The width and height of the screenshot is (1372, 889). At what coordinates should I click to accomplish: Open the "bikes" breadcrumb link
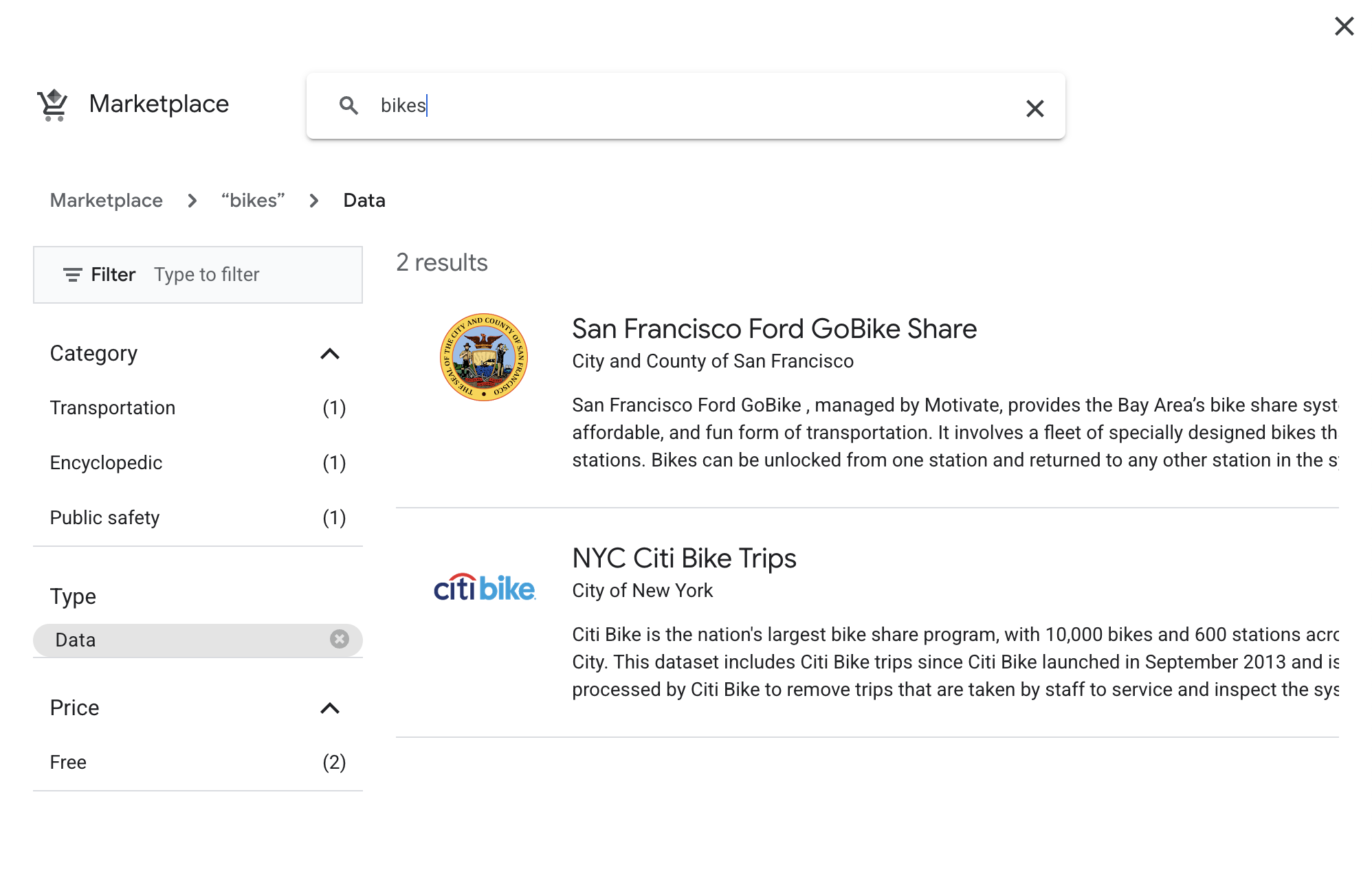tap(253, 201)
